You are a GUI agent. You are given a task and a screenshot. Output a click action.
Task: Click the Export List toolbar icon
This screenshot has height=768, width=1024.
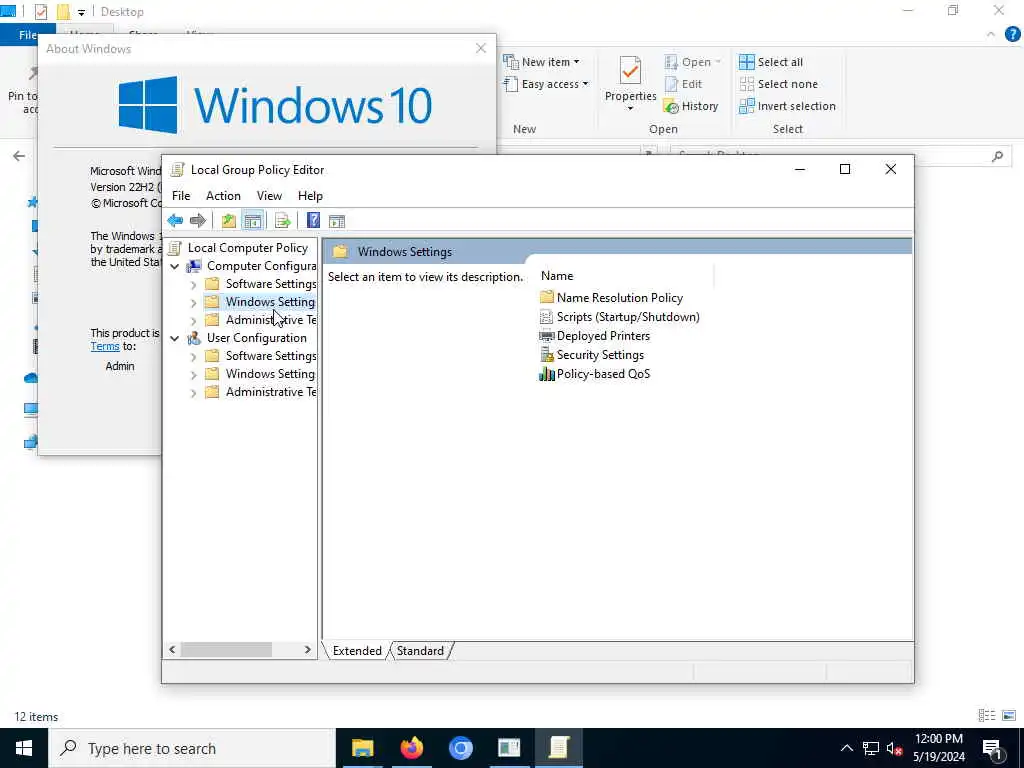283,221
